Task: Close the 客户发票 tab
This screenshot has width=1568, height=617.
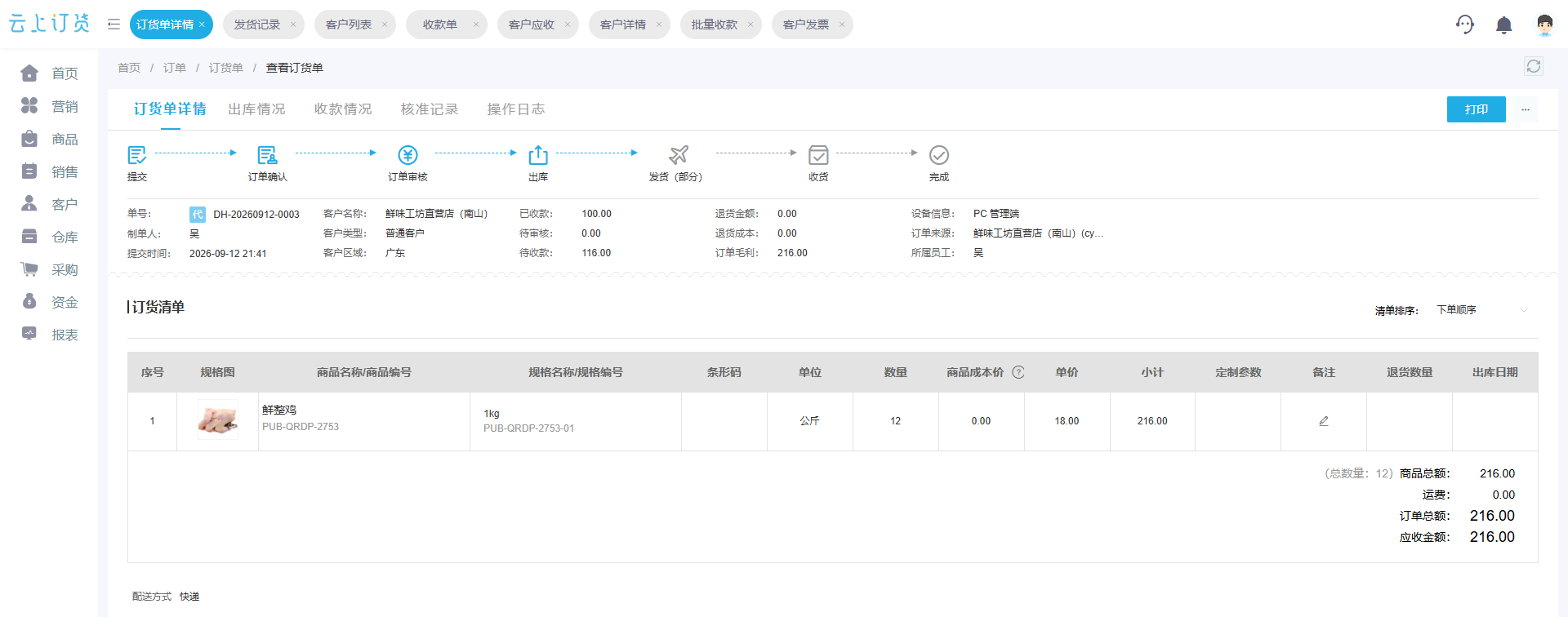Action: (842, 24)
